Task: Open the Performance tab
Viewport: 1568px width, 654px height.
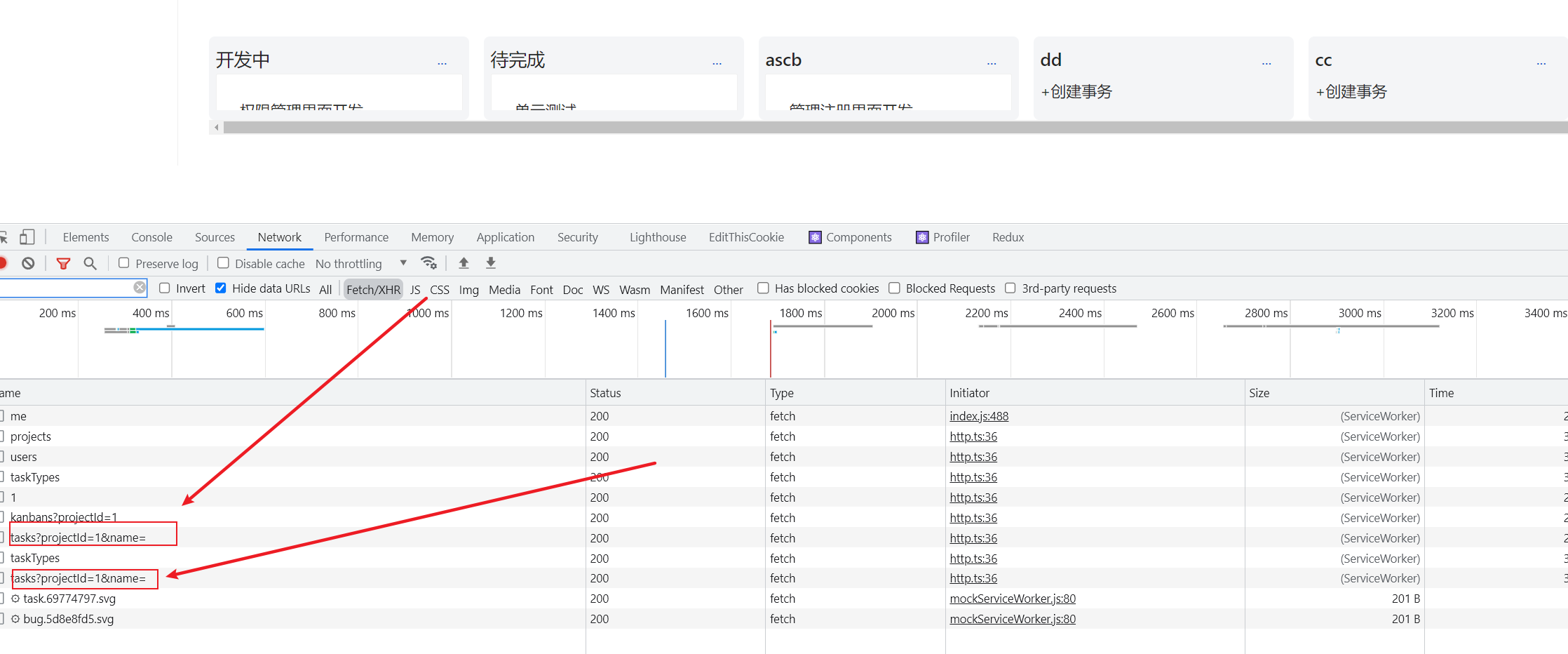Action: tap(356, 237)
